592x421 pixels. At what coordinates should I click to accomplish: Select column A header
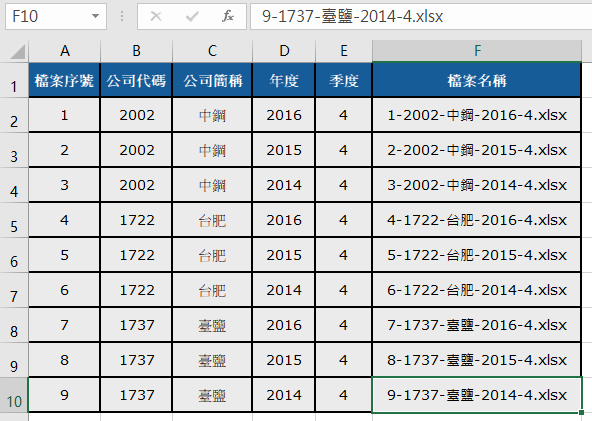[x=65, y=51]
